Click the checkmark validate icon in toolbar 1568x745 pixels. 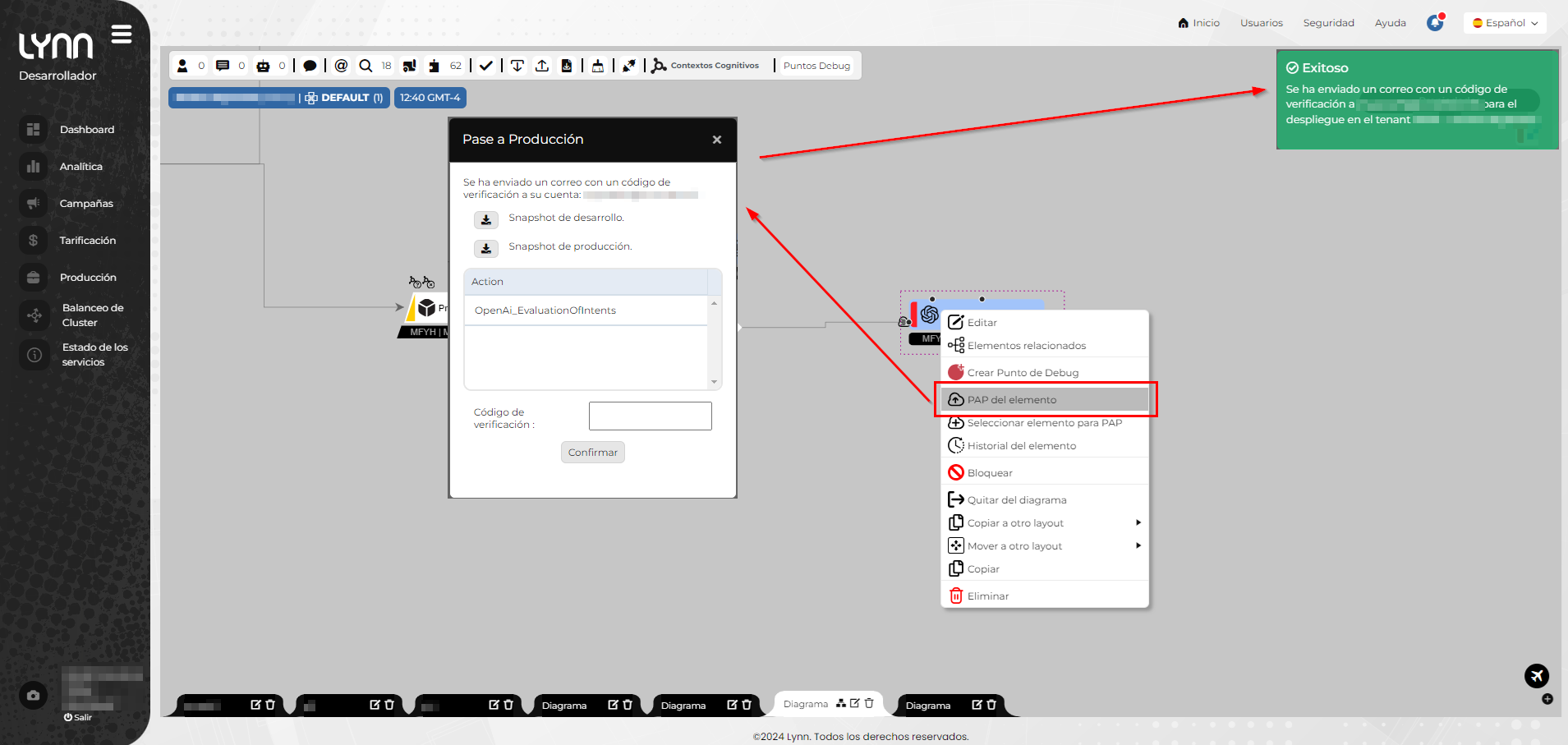(x=486, y=66)
